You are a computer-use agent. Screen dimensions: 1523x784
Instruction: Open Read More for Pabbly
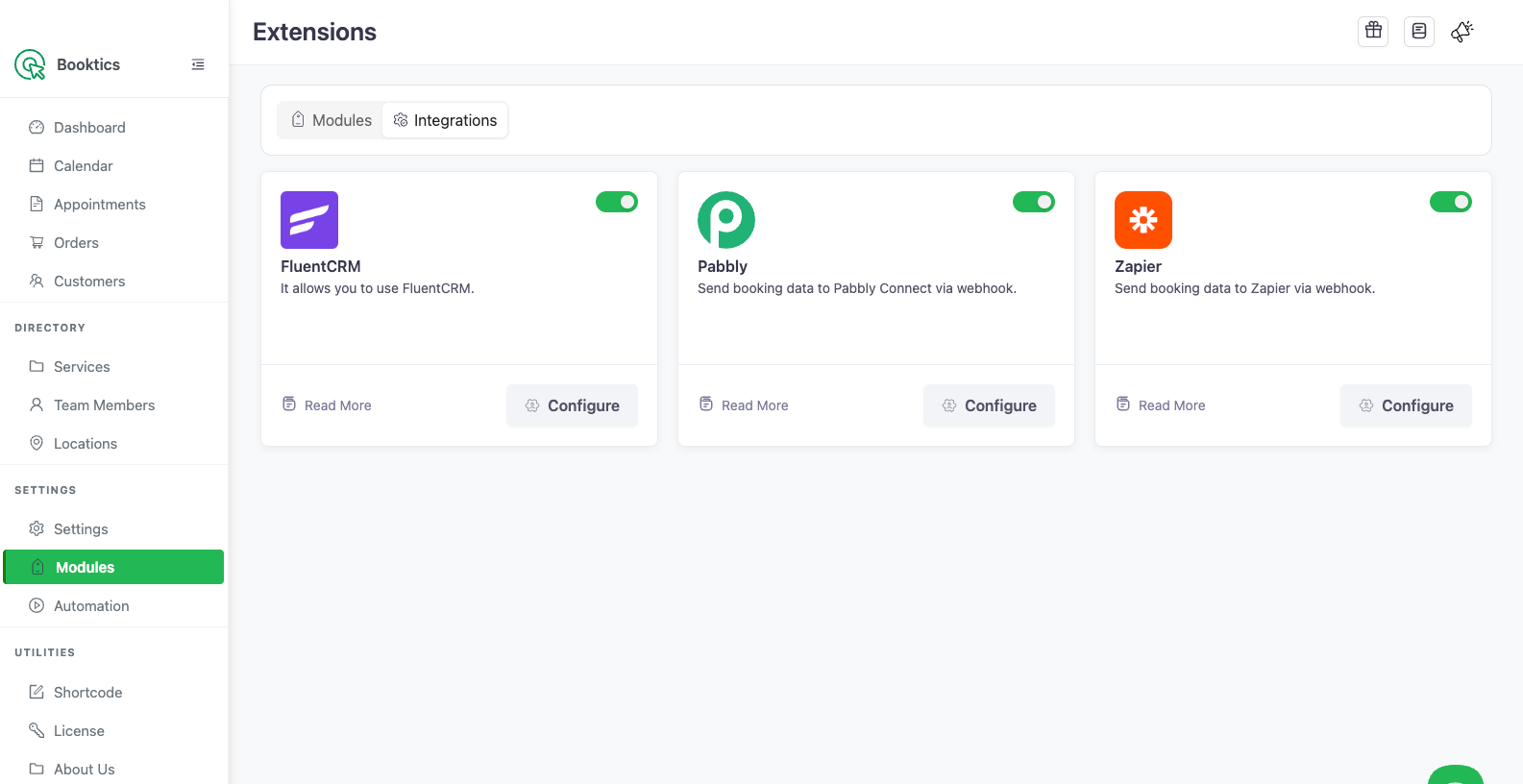[x=744, y=404]
